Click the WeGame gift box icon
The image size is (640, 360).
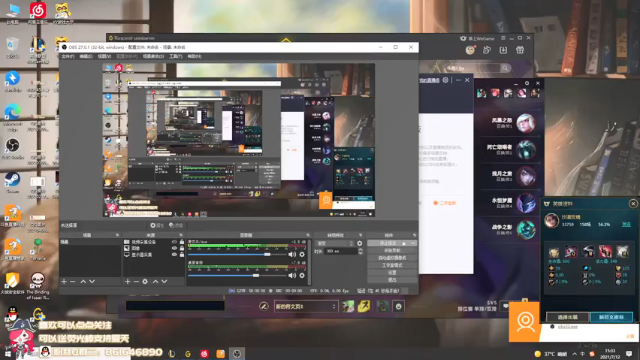(520, 50)
